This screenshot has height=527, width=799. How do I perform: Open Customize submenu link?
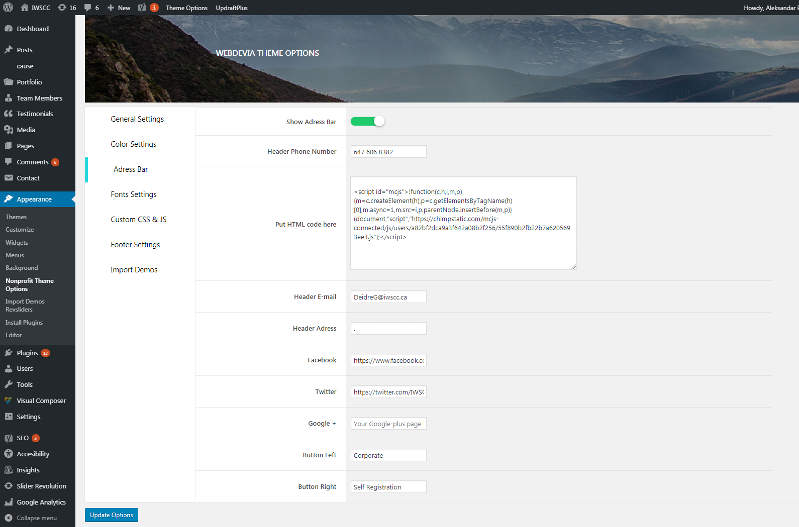point(19,230)
